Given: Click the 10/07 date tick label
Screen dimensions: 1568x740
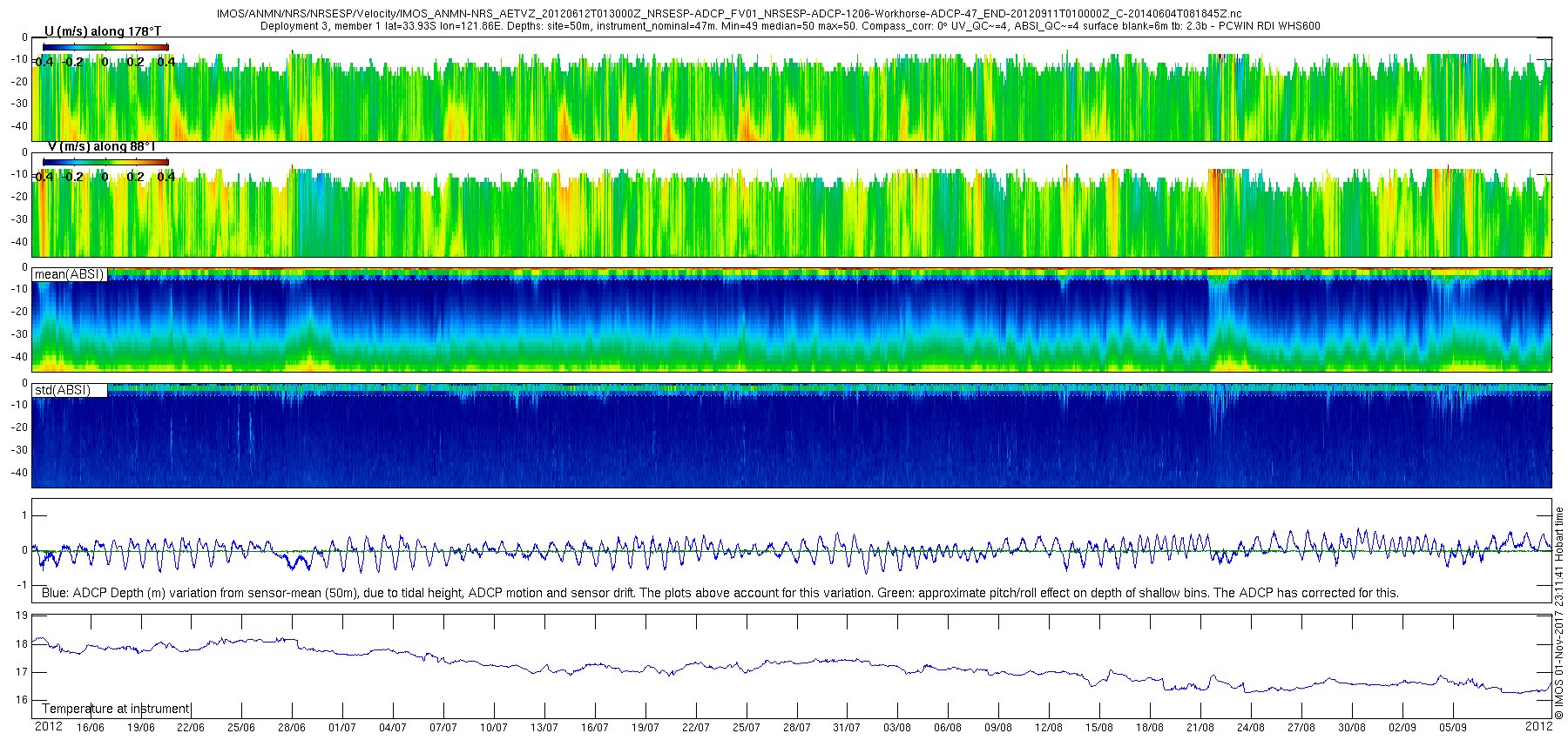Looking at the screenshot, I should click(x=494, y=728).
